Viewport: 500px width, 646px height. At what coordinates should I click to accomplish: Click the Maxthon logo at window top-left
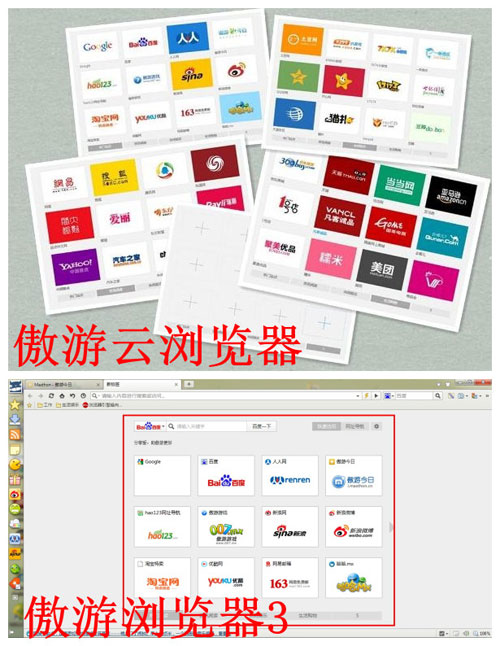point(15,386)
